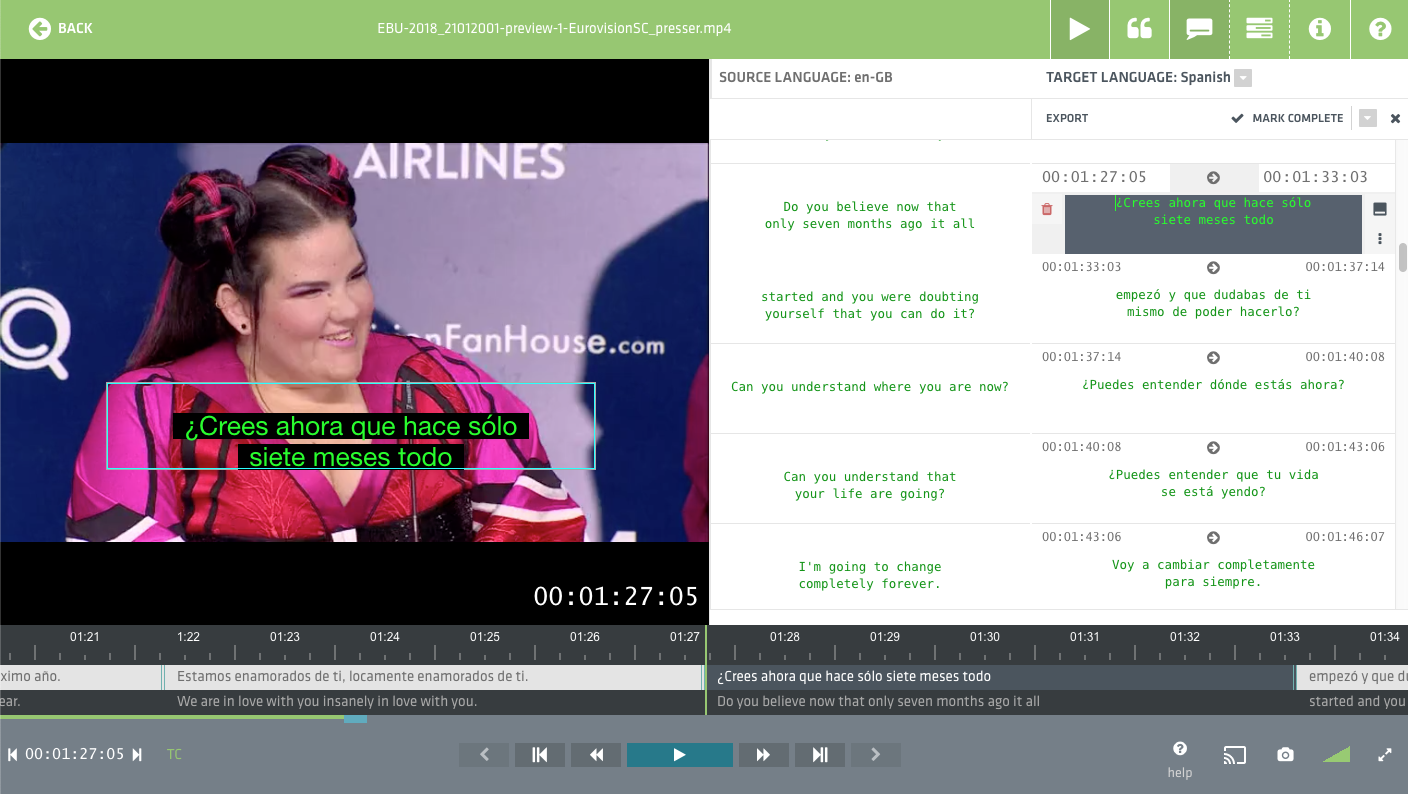Open the subtitle list view icon

(x=1259, y=29)
